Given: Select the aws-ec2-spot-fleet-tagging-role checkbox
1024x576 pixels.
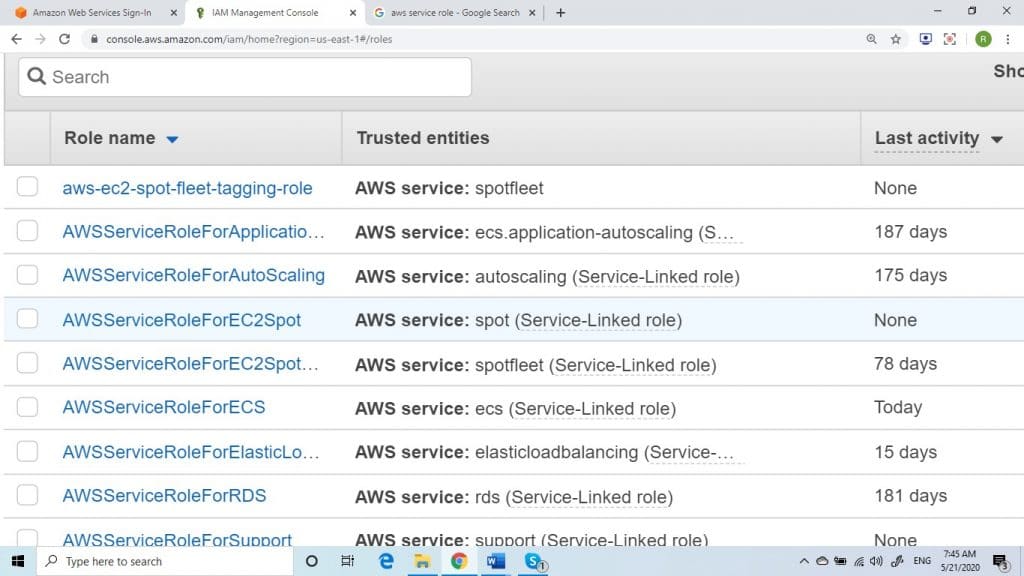Looking at the screenshot, I should tap(27, 187).
